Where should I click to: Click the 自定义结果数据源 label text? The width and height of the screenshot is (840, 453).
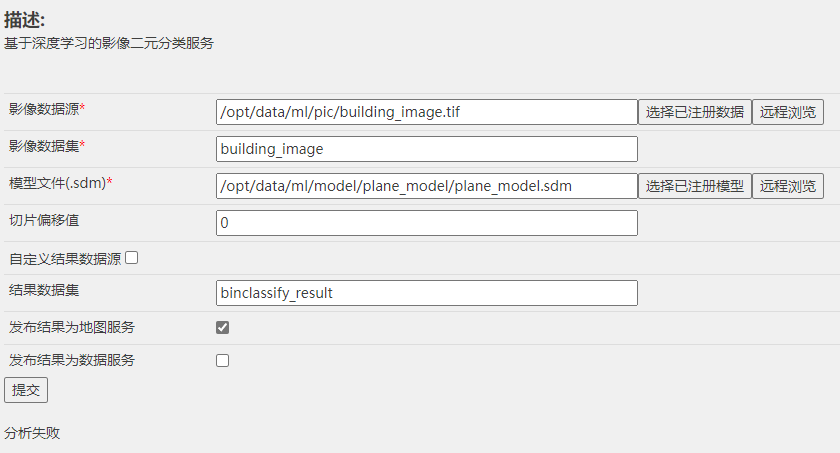[x=65, y=259]
